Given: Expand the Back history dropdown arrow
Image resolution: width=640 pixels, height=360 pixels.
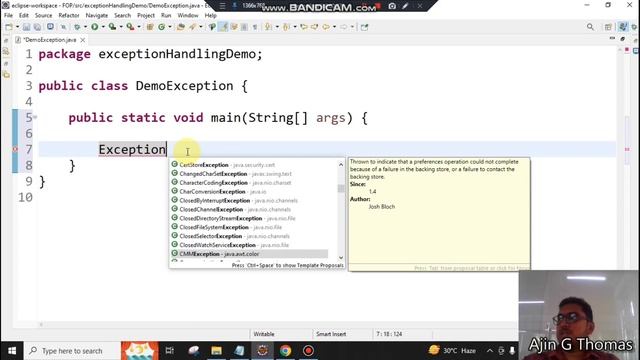Looking at the screenshot, I should click(334, 27).
